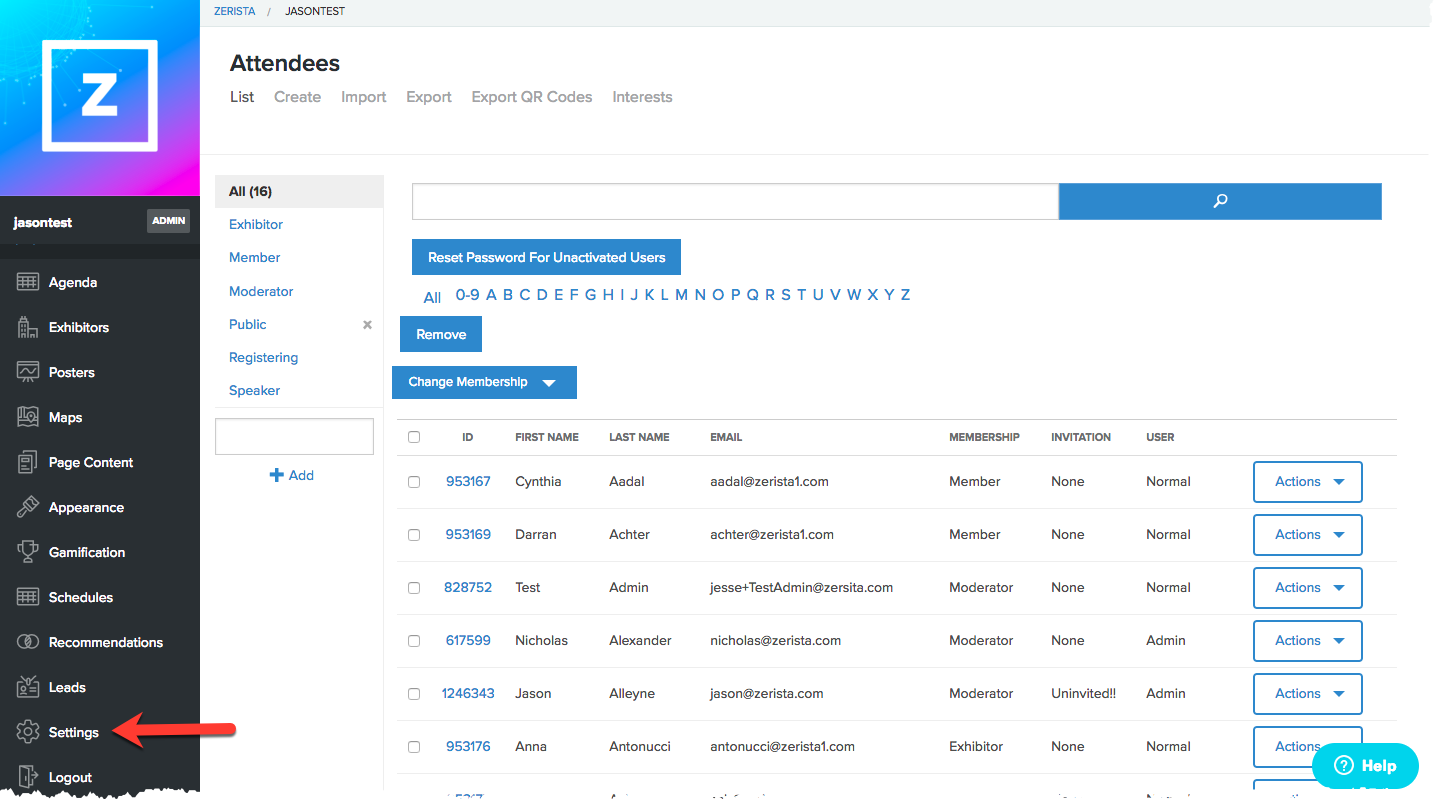Click the new group name field

click(x=294, y=437)
